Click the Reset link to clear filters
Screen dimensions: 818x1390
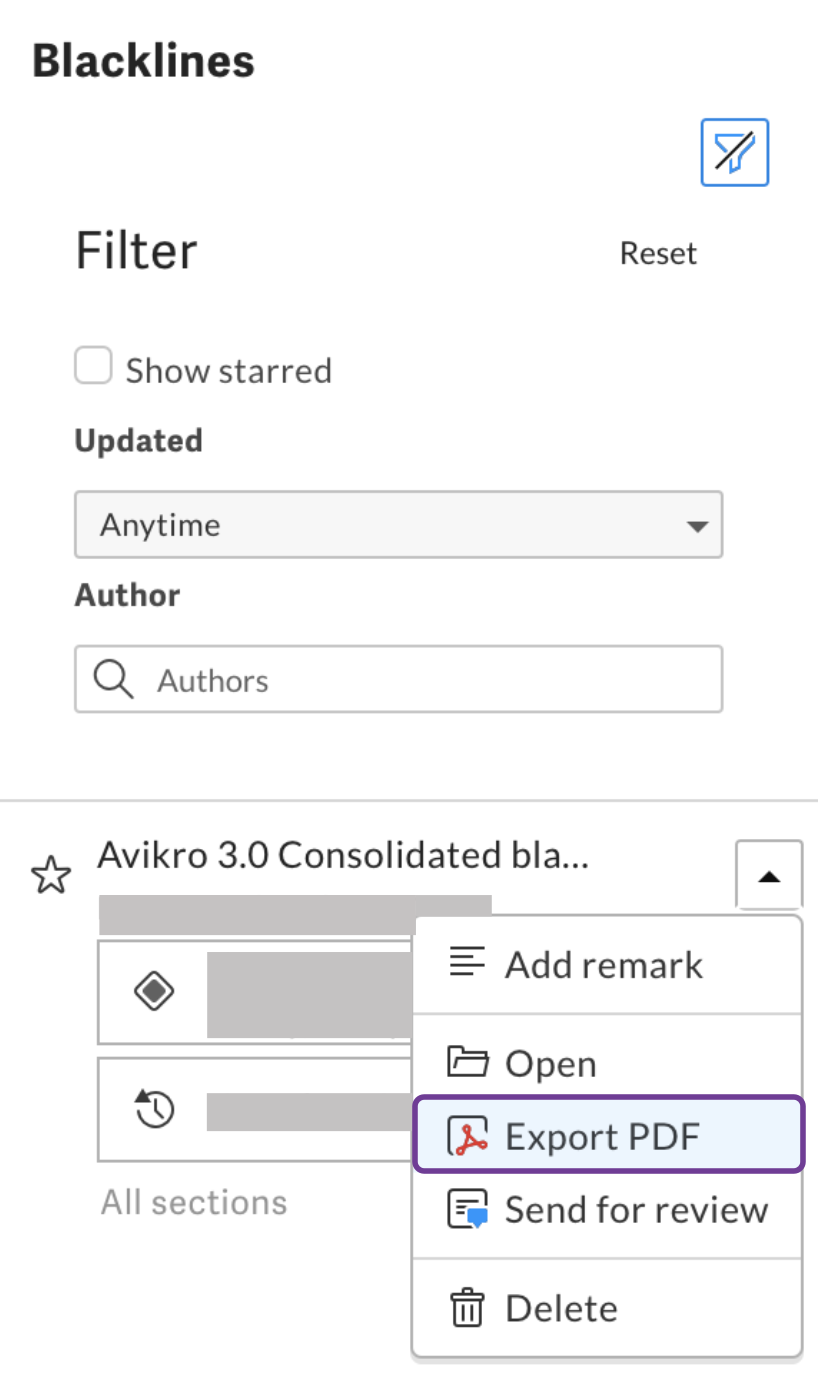[x=658, y=253]
